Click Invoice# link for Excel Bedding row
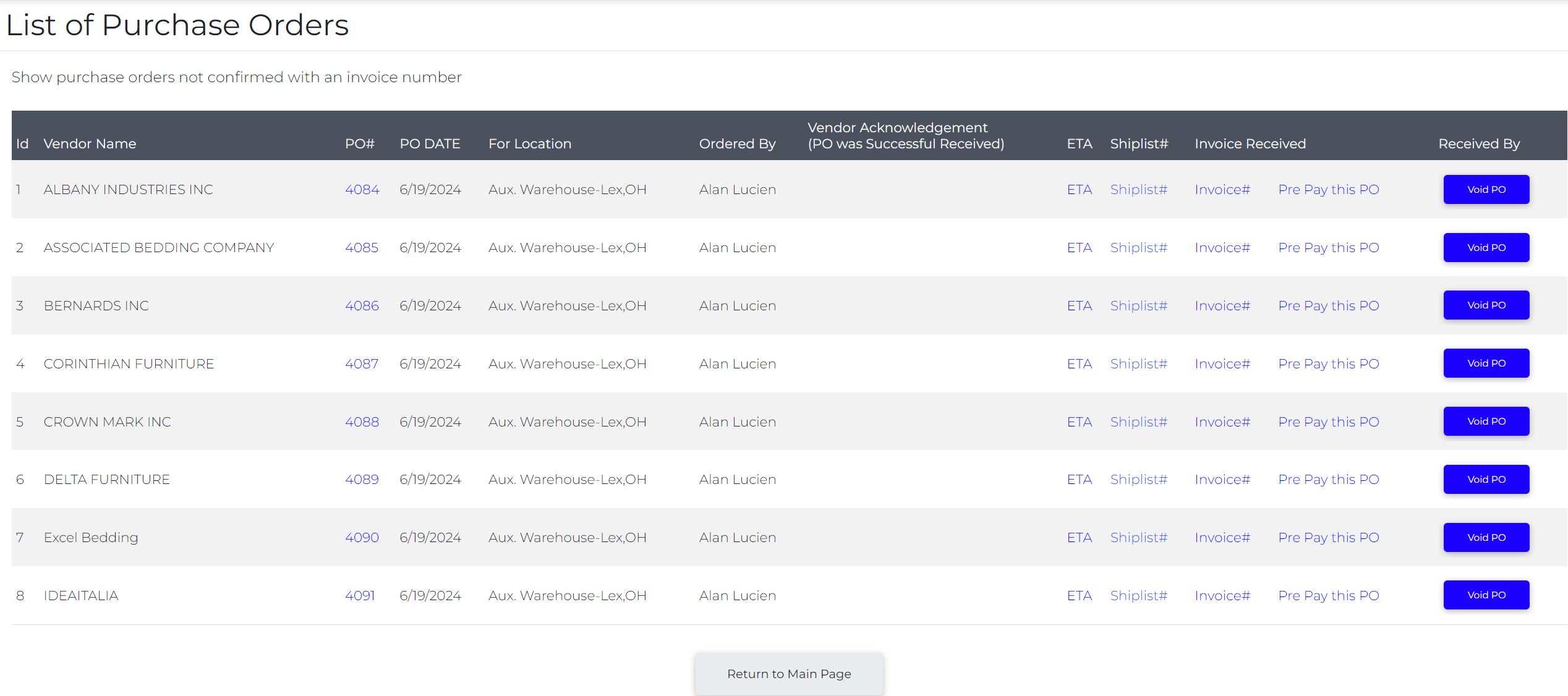The image size is (1568, 696). [1222, 538]
